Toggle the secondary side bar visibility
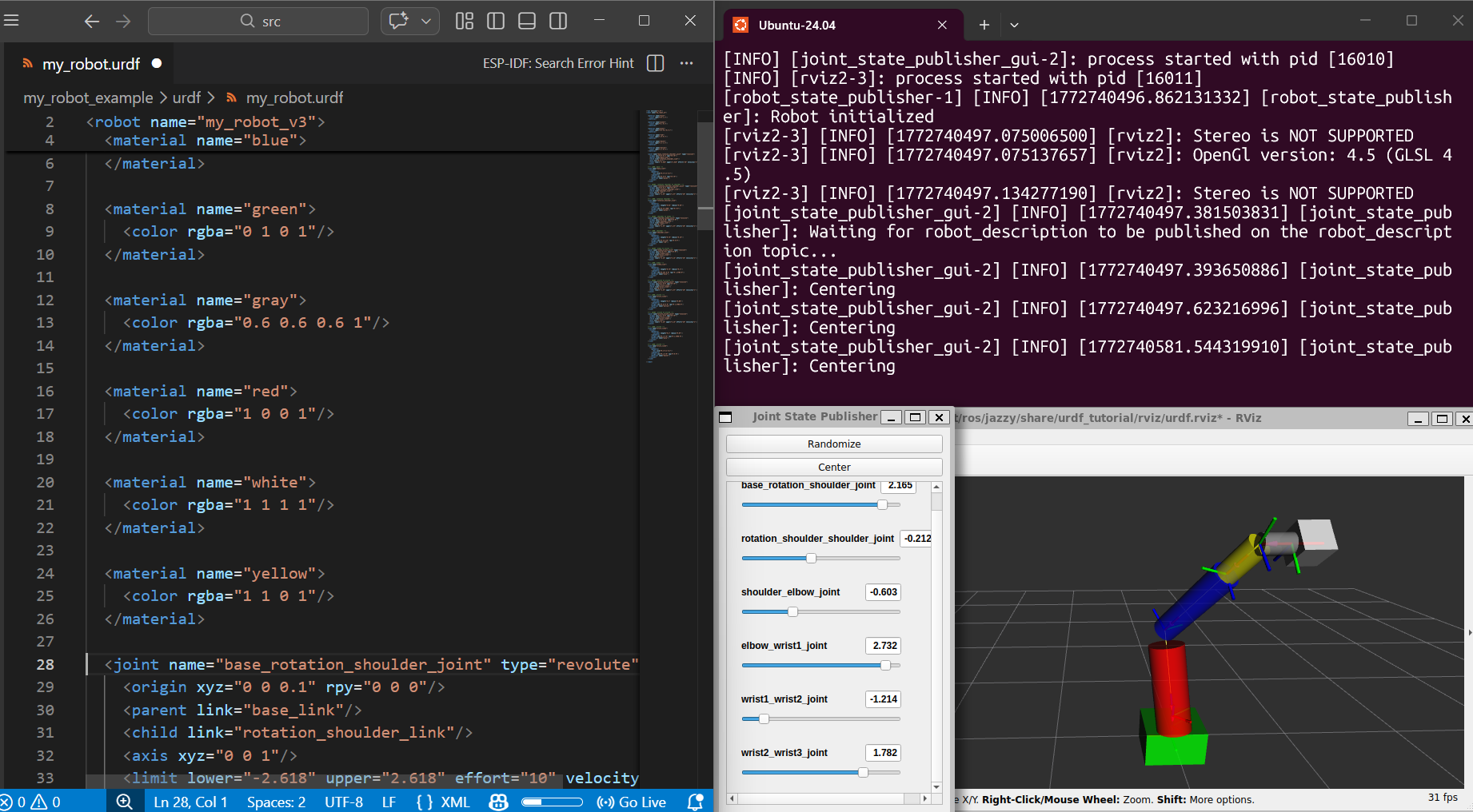The width and height of the screenshot is (1473, 812). [x=558, y=22]
